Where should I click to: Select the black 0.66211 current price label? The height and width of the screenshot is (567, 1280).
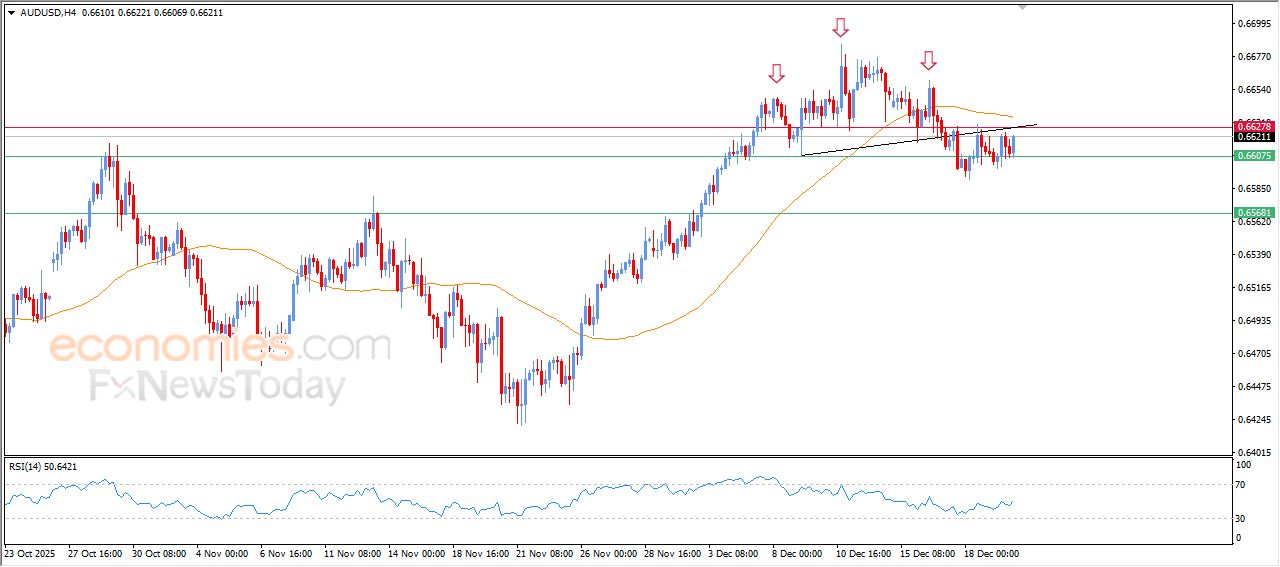(x=1253, y=136)
